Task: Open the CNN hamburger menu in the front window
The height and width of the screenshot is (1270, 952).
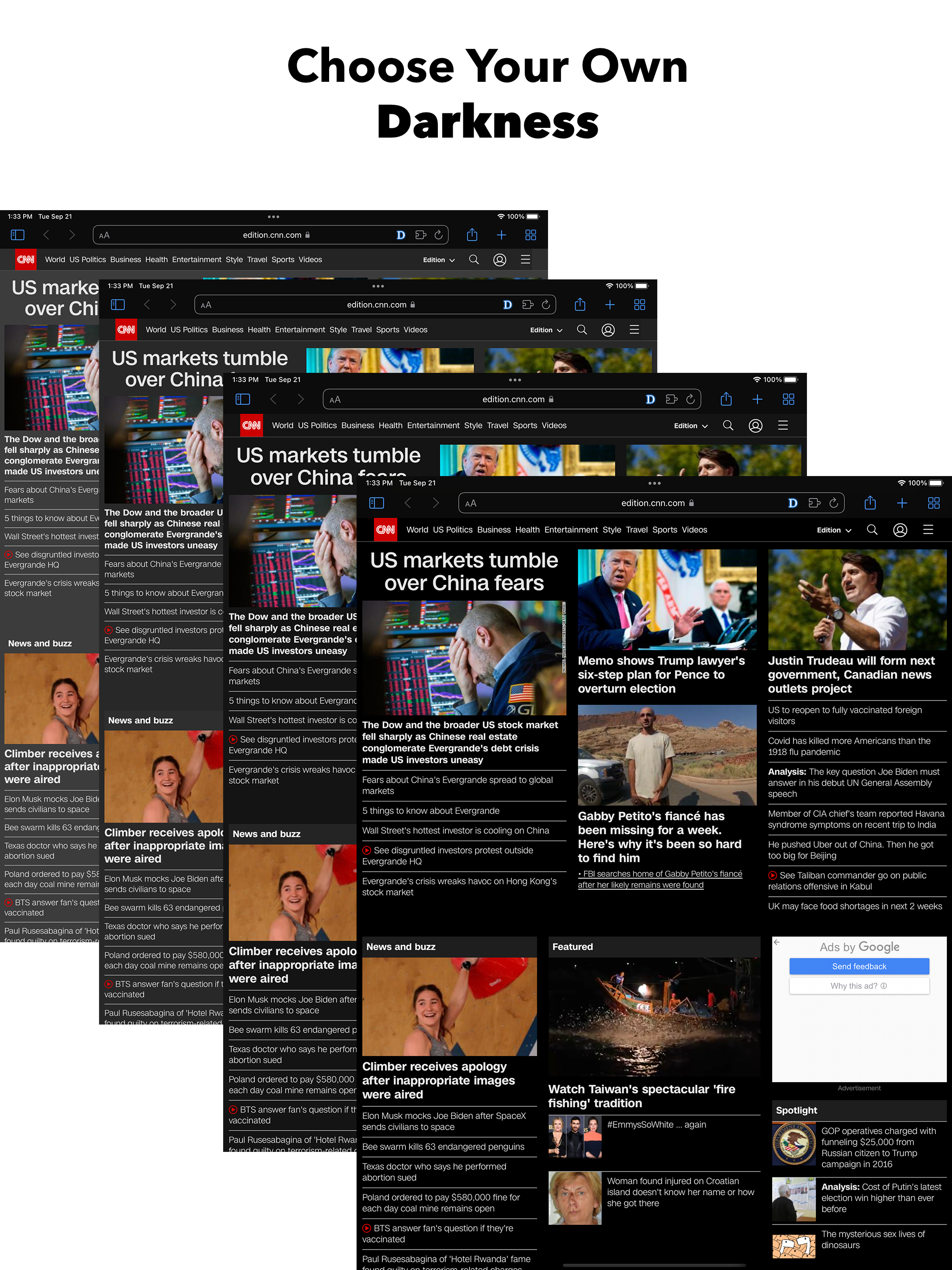Action: (x=928, y=529)
